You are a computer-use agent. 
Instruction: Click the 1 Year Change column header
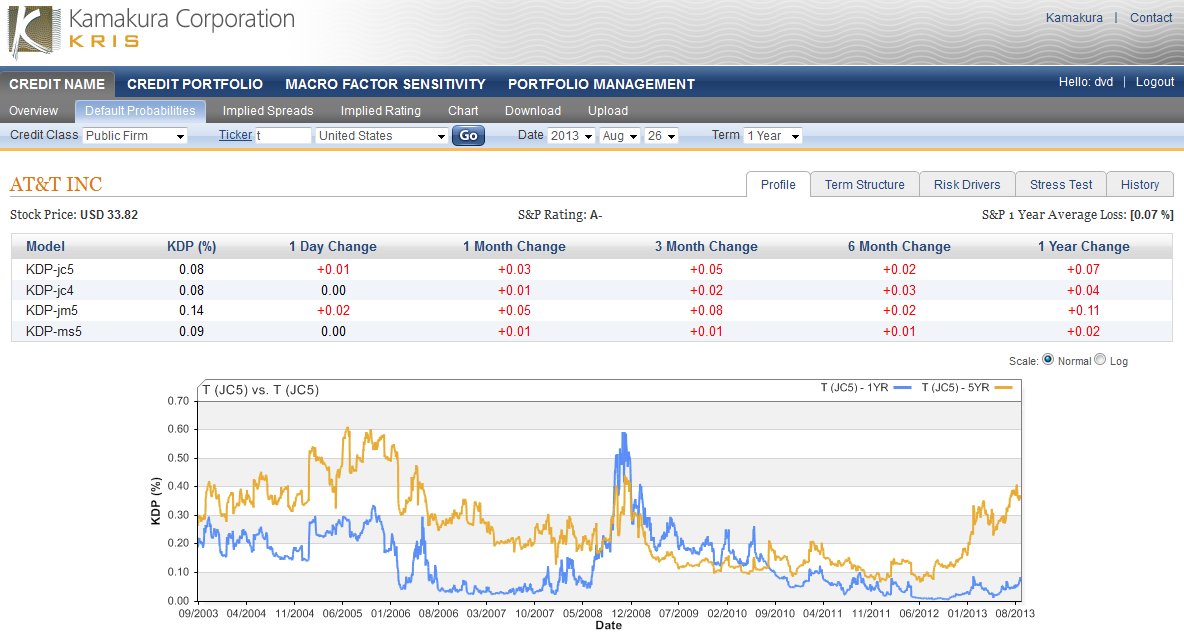pos(1084,246)
